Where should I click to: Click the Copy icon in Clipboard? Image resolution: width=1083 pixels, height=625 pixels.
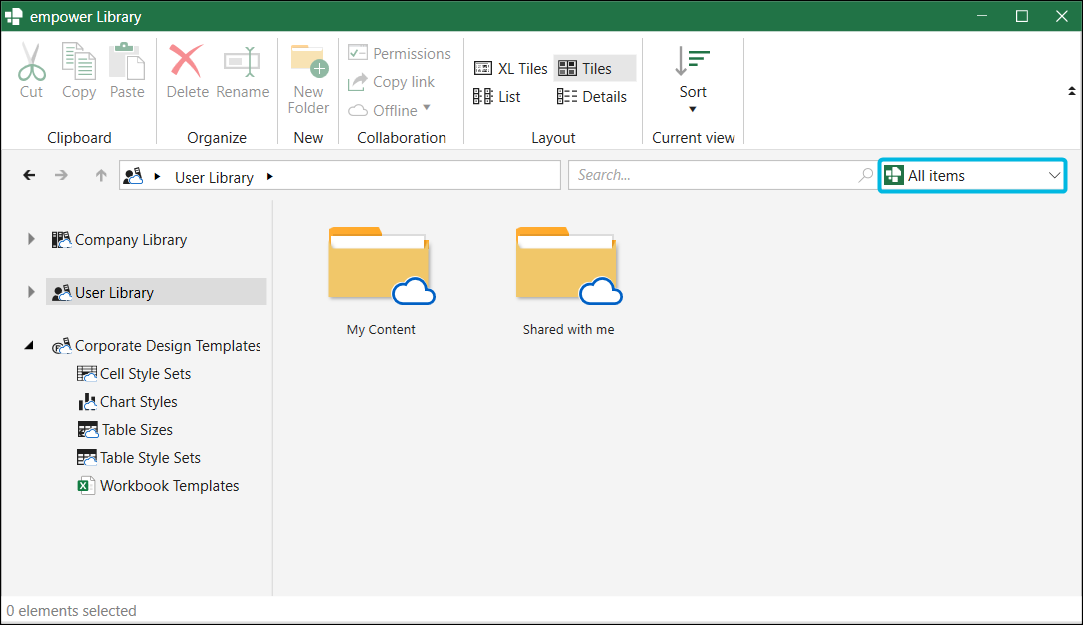pyautogui.click(x=79, y=61)
